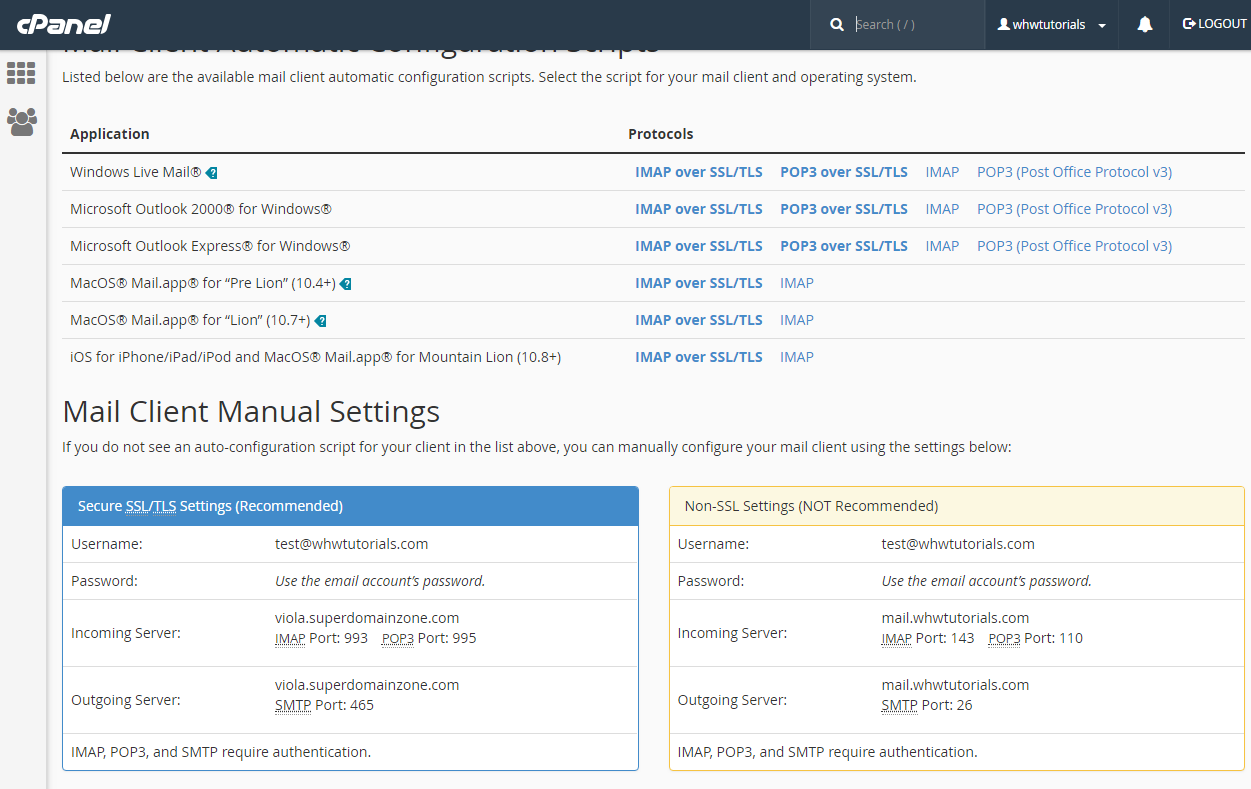Click the IMAP link for Microsoft Outlook 2000
The image size is (1251, 789).
942,209
